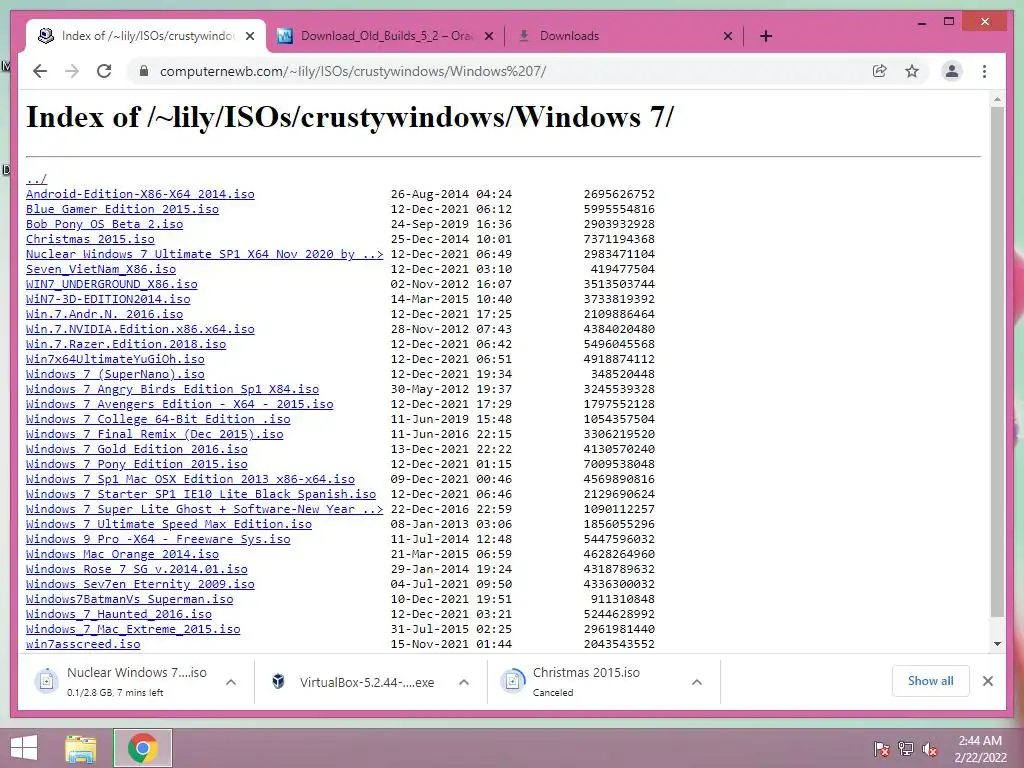Download Windows_7_Pony_Edition_2015.iso

pos(136,464)
